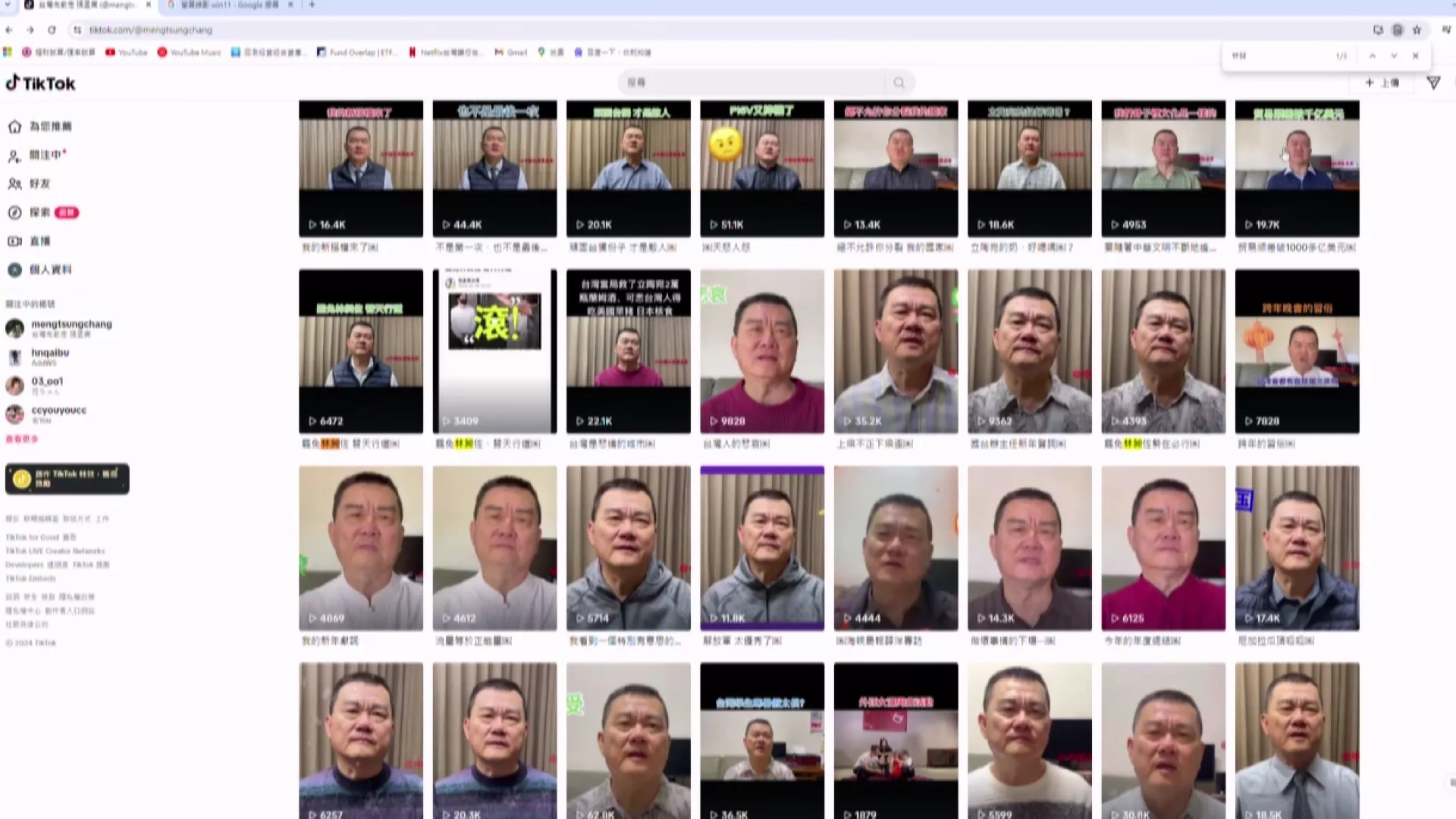Click the browser forward arrow
1456x819 pixels.
30,30
